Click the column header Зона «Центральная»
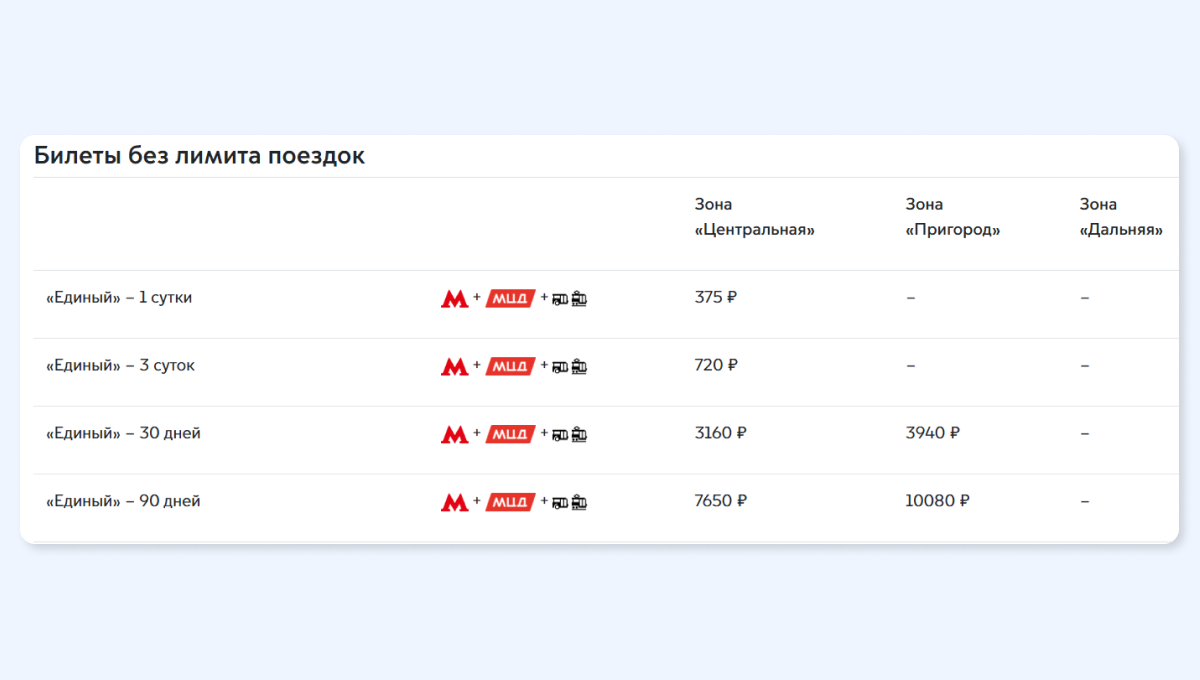 point(755,217)
